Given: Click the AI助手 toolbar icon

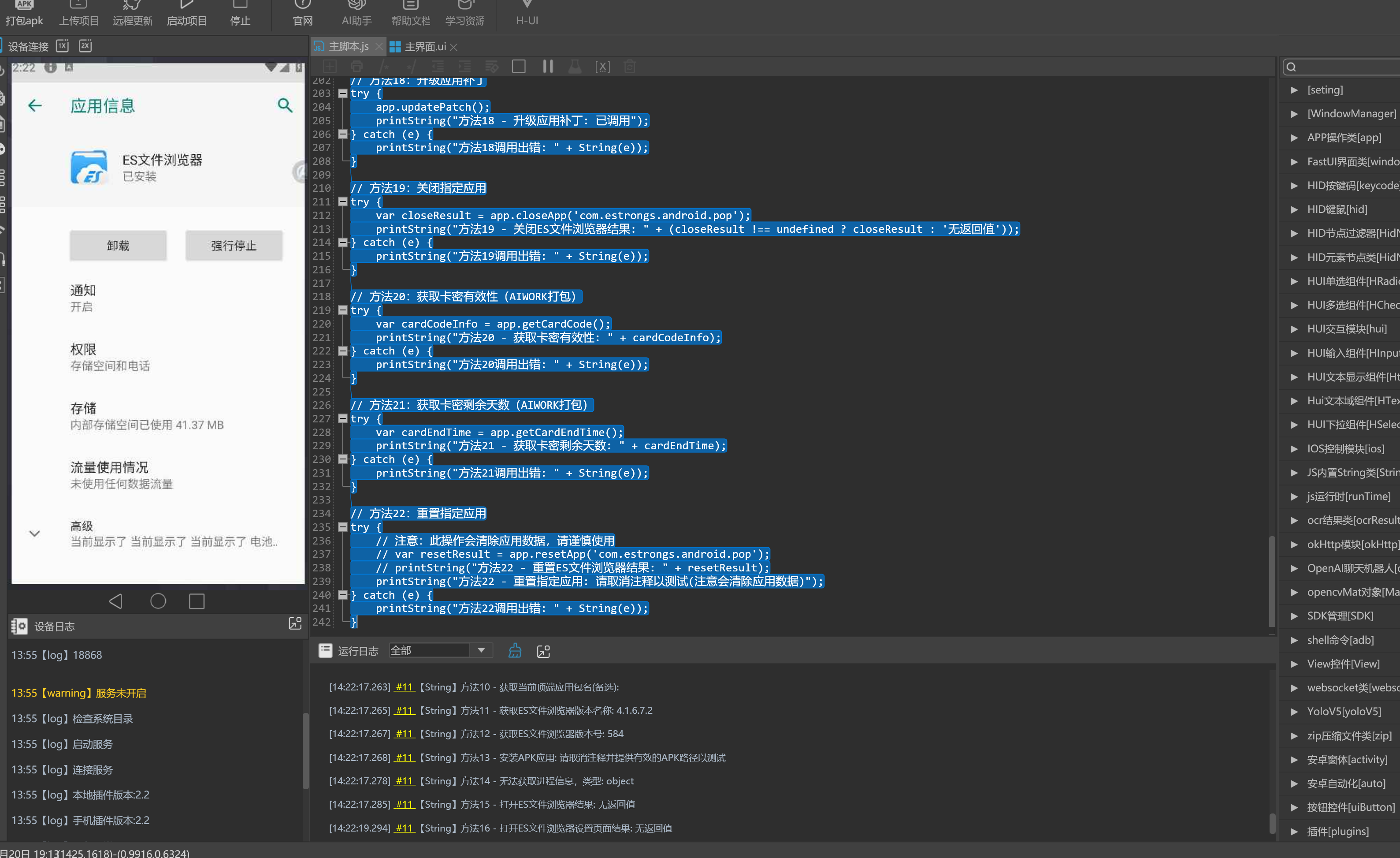Looking at the screenshot, I should 356,12.
